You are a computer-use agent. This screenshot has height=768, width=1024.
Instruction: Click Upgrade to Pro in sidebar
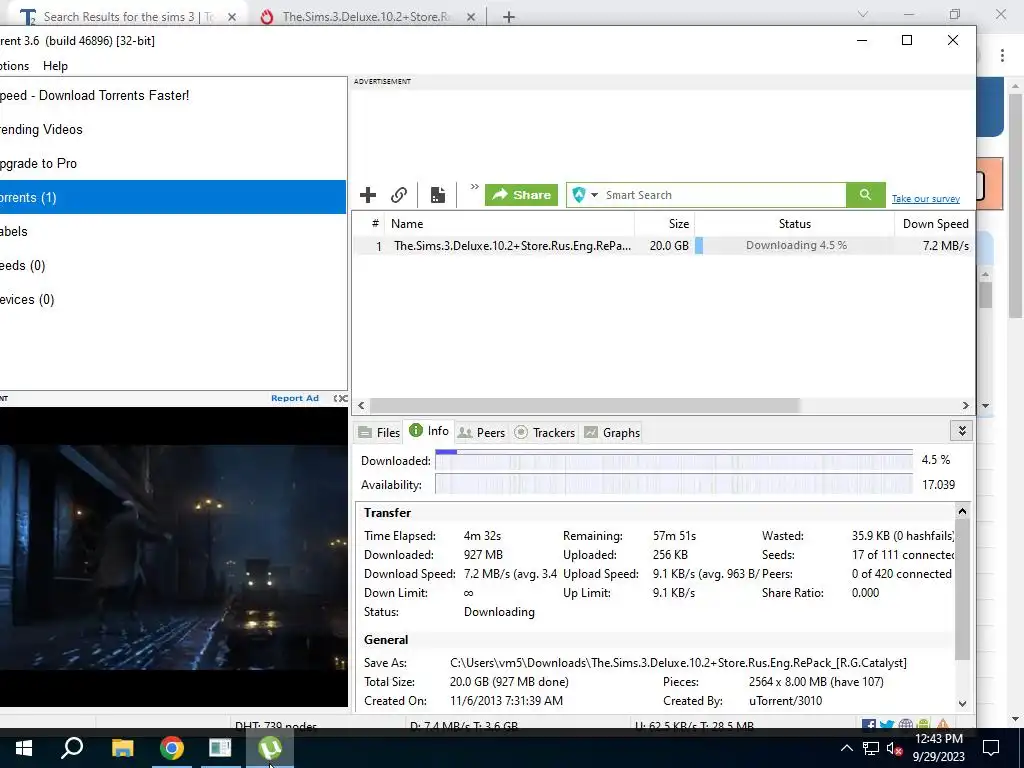click(172, 163)
